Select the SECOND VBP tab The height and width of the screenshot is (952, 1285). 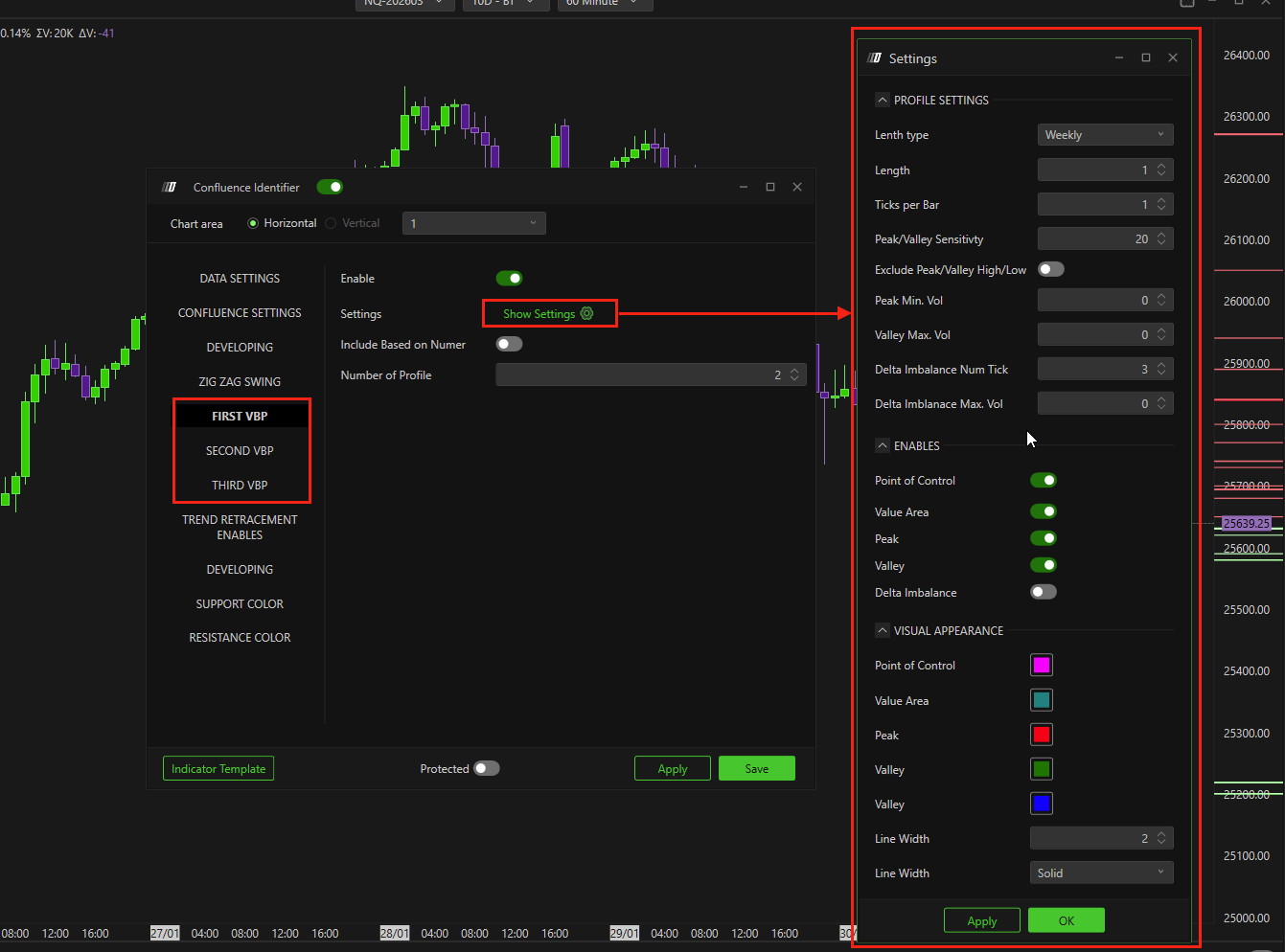(x=240, y=450)
